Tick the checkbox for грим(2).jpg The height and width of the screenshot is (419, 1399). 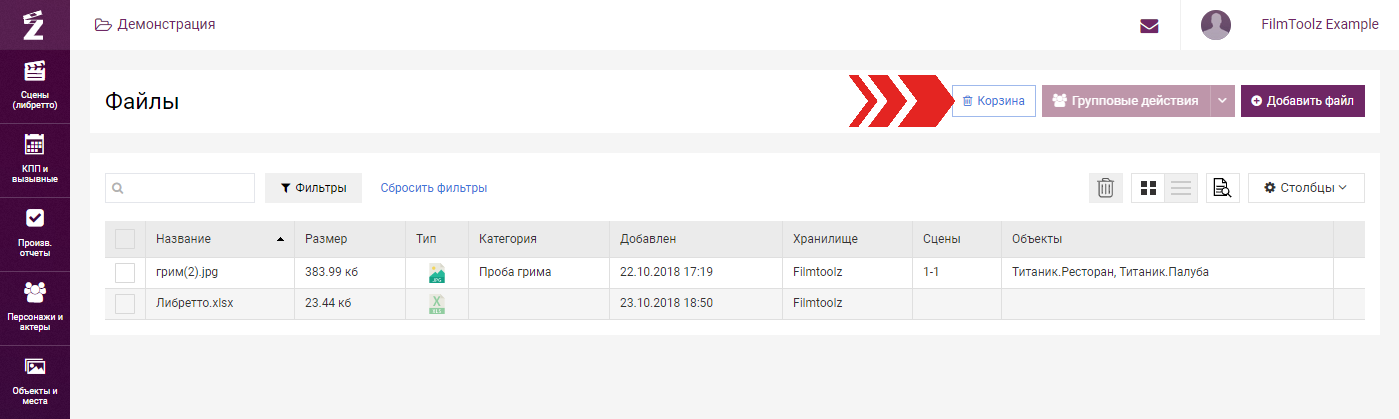tap(125, 273)
